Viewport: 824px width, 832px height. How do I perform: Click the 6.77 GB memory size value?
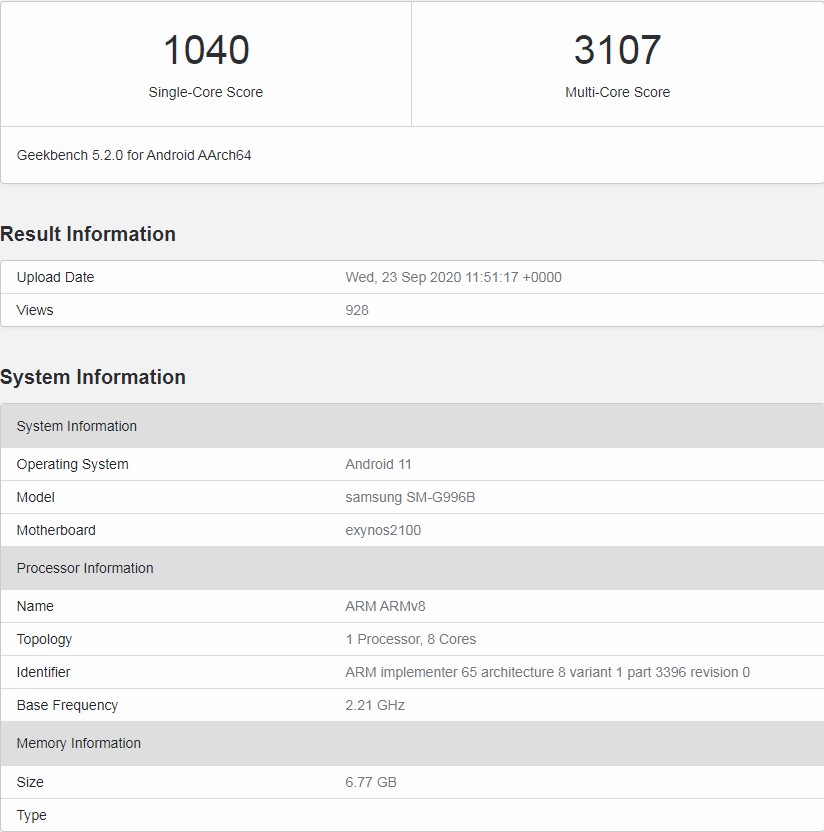tap(371, 782)
